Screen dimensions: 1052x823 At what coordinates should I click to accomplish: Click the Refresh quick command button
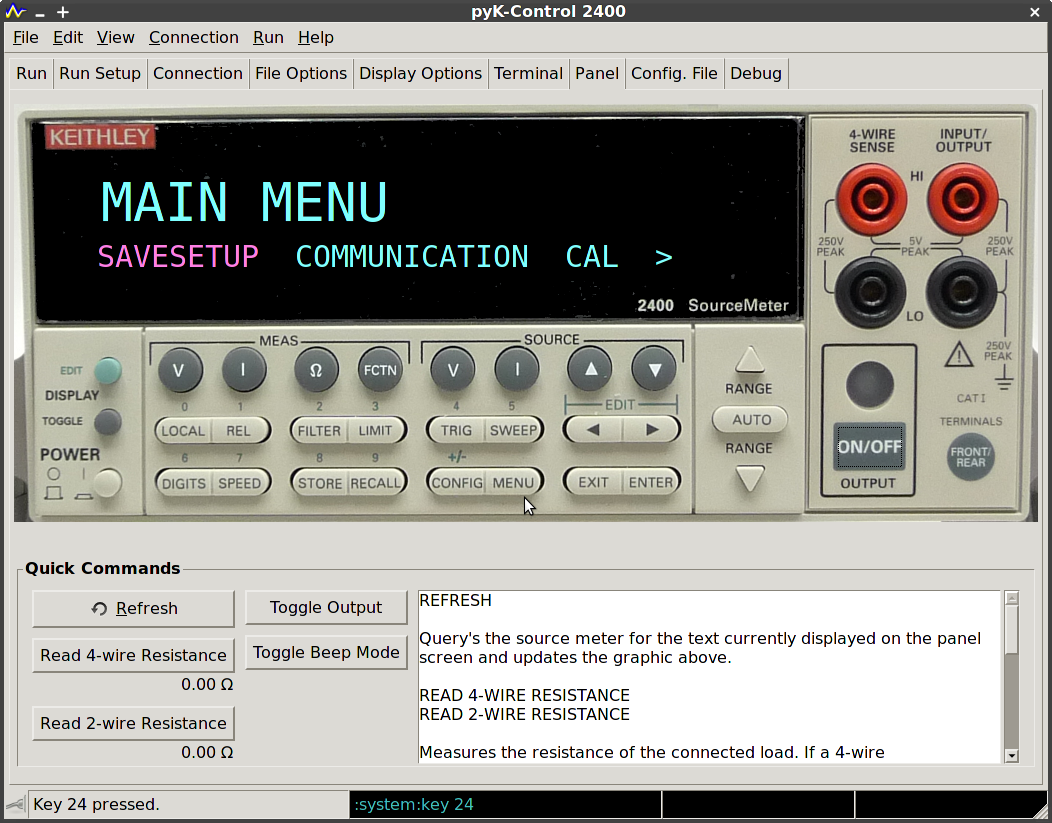tap(134, 608)
